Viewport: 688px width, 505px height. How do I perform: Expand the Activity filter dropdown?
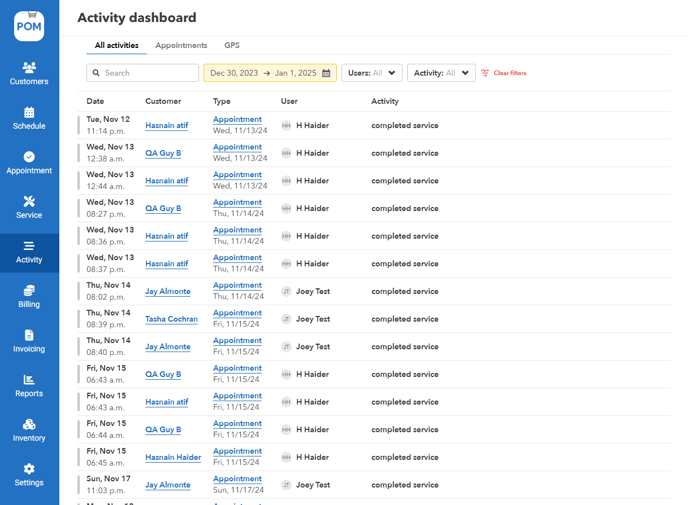pos(441,73)
